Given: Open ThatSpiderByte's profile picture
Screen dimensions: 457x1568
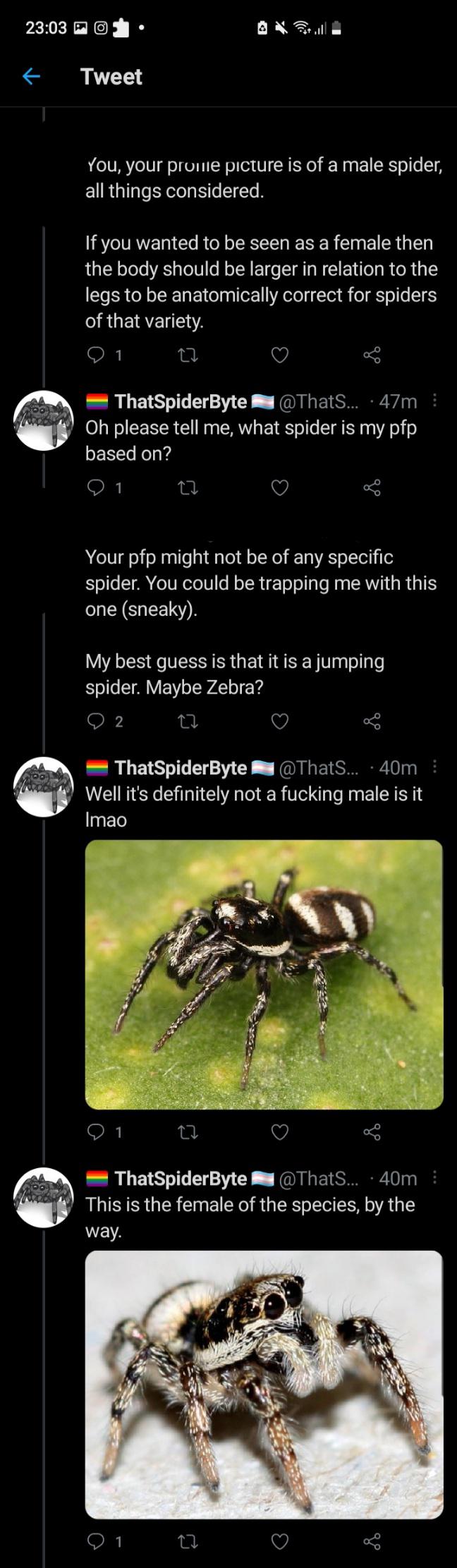Looking at the screenshot, I should (43, 418).
